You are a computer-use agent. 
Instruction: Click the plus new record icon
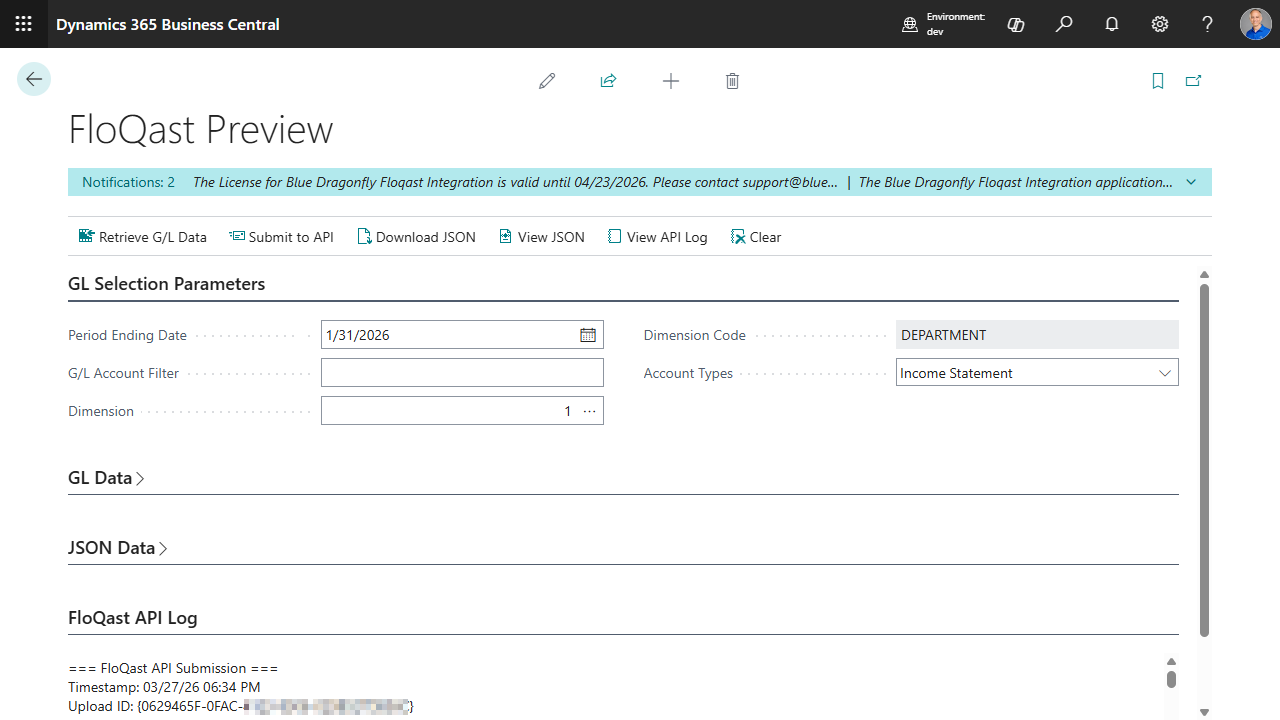coord(671,81)
